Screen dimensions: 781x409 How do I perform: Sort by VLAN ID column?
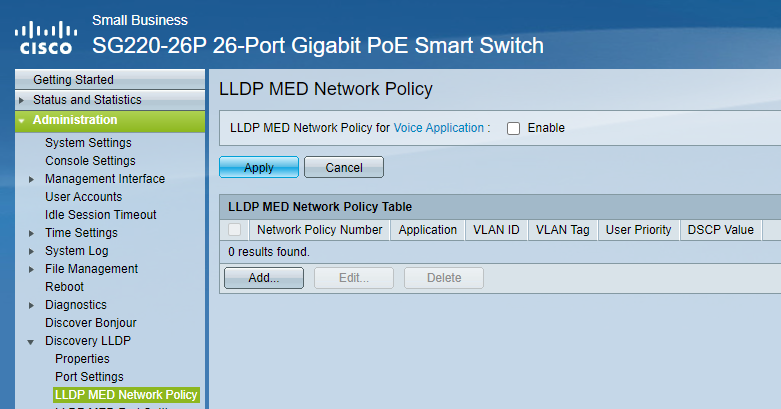[496, 230]
